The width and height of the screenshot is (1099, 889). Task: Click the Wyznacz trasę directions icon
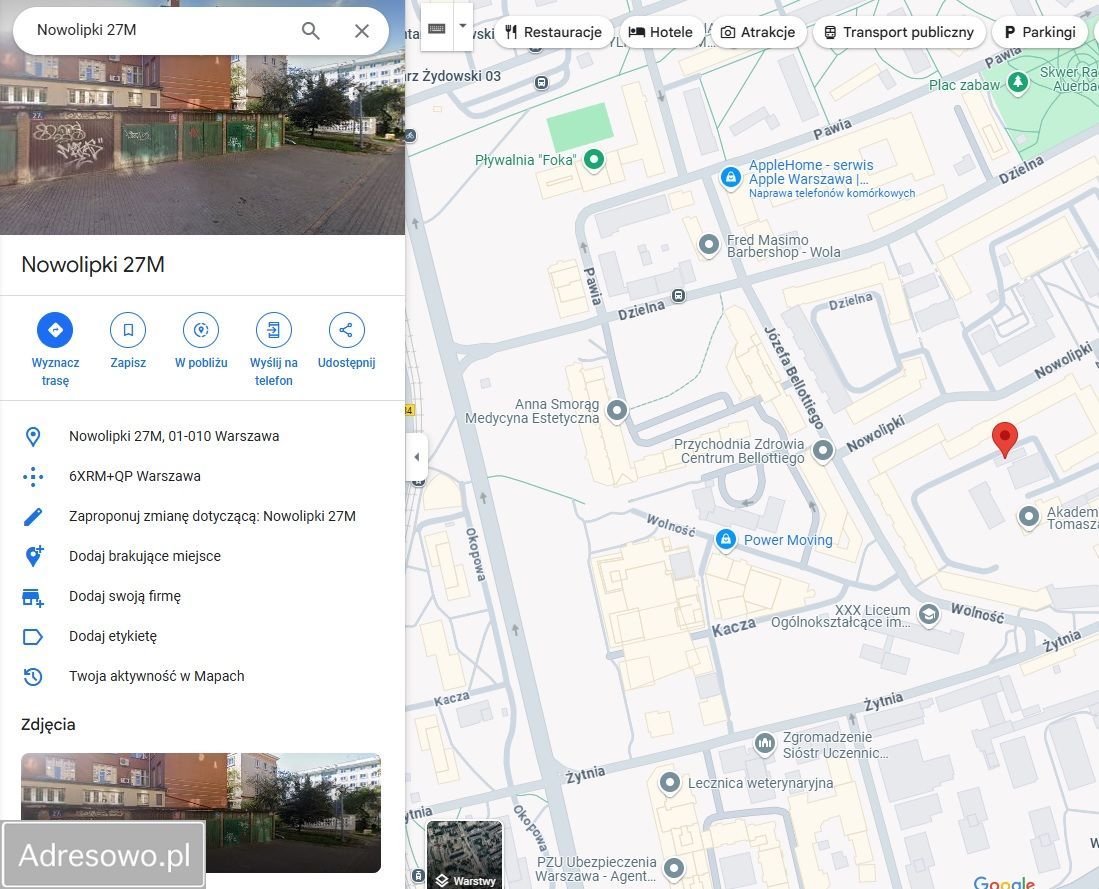pos(55,330)
